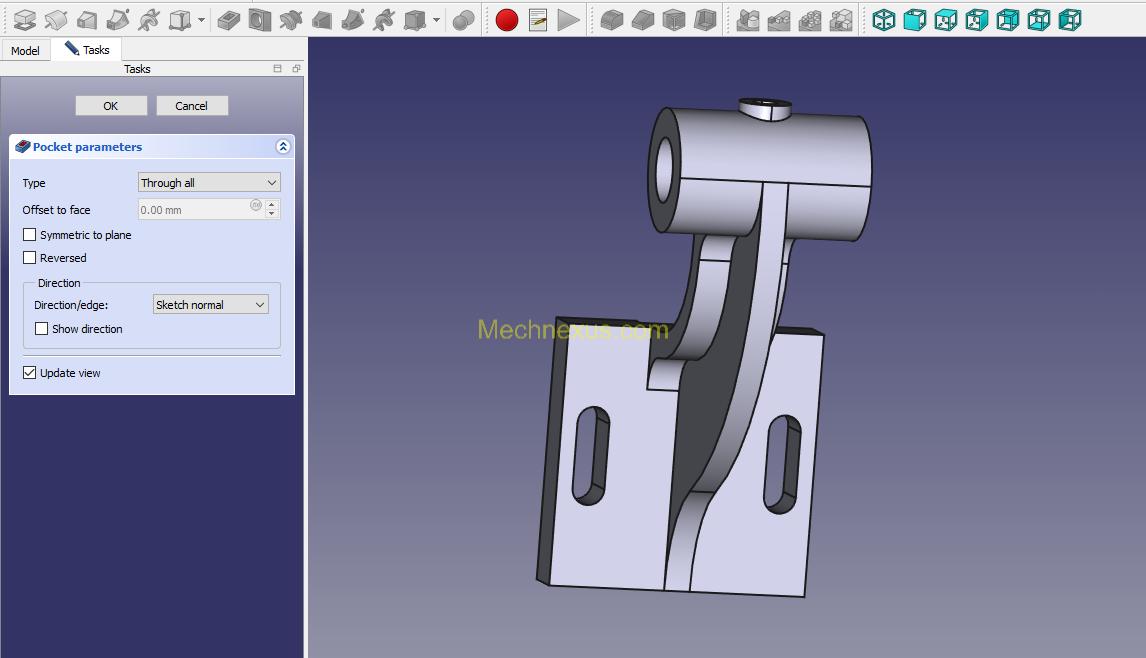Click the Boolean operation spheres icon
Screen dimensions: 1146x658
coord(463,20)
